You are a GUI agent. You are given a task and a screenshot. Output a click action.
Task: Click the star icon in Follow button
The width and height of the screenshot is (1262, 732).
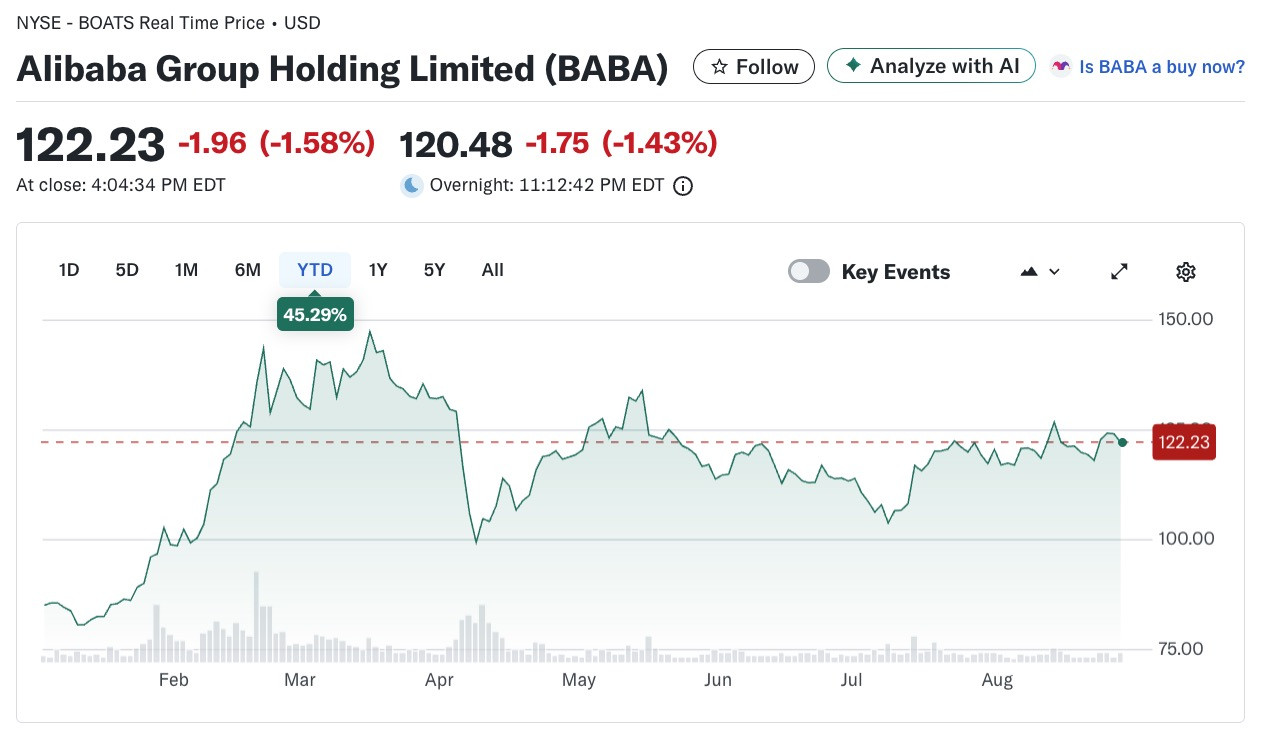[x=719, y=67]
